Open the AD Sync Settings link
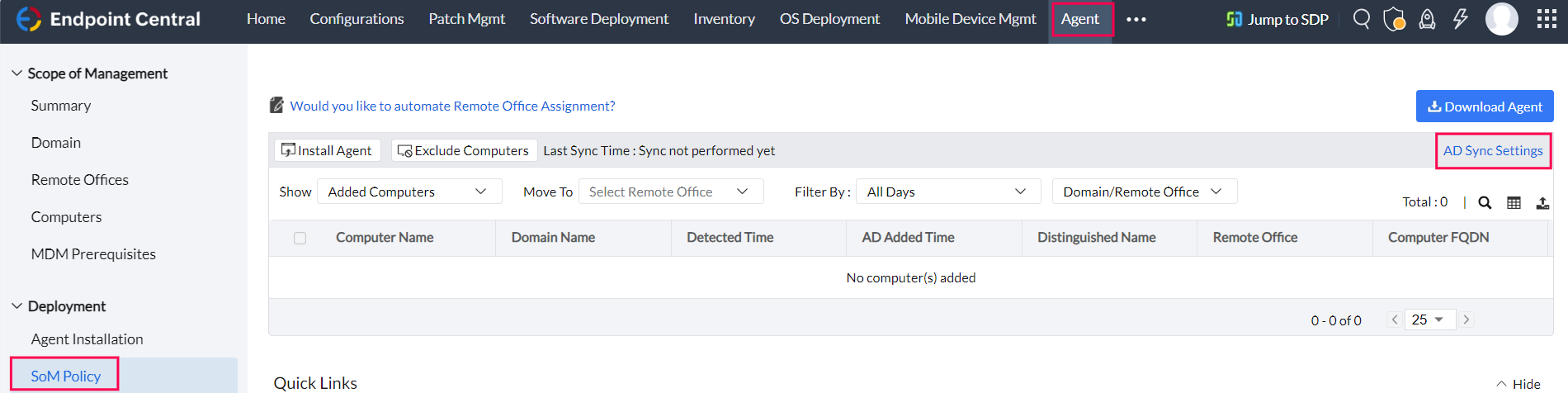Screen dimensions: 1568x393 pos(1492,151)
